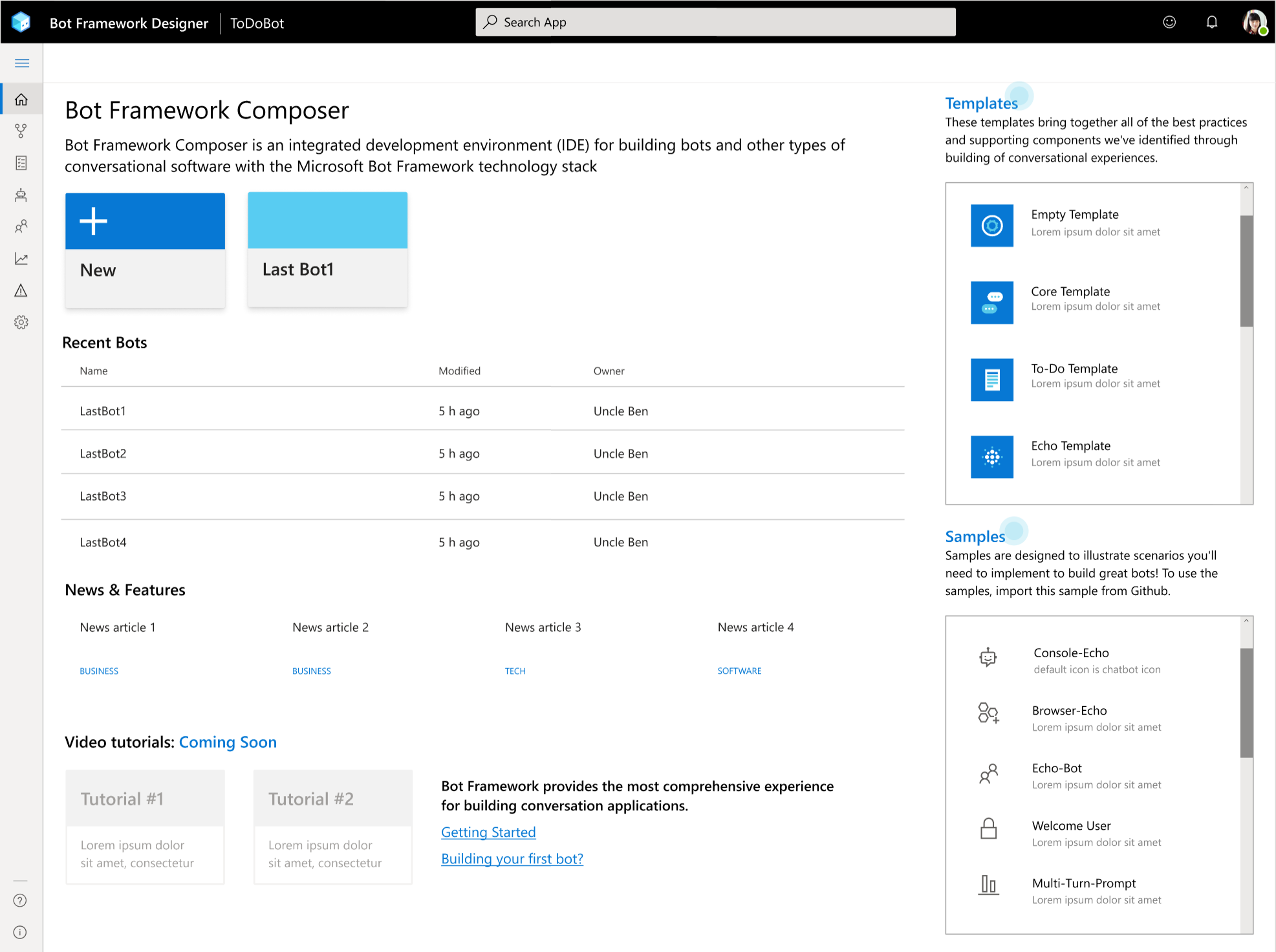Open News article 2
The width and height of the screenshot is (1276, 952).
coord(330,627)
